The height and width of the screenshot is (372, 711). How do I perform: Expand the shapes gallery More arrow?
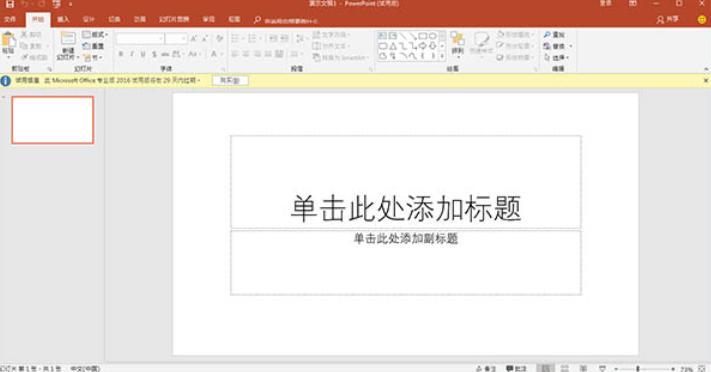coord(442,56)
